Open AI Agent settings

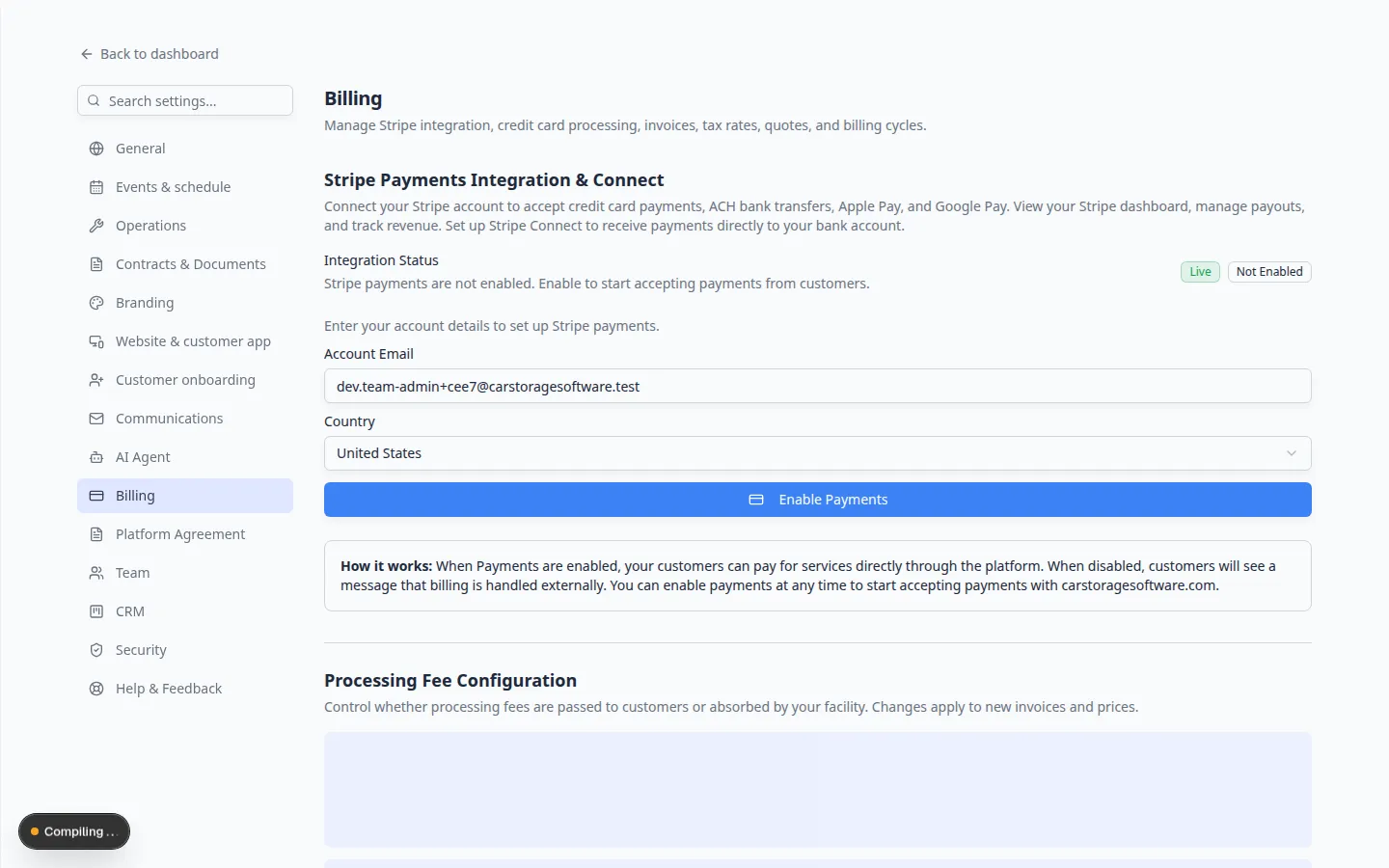[185, 457]
